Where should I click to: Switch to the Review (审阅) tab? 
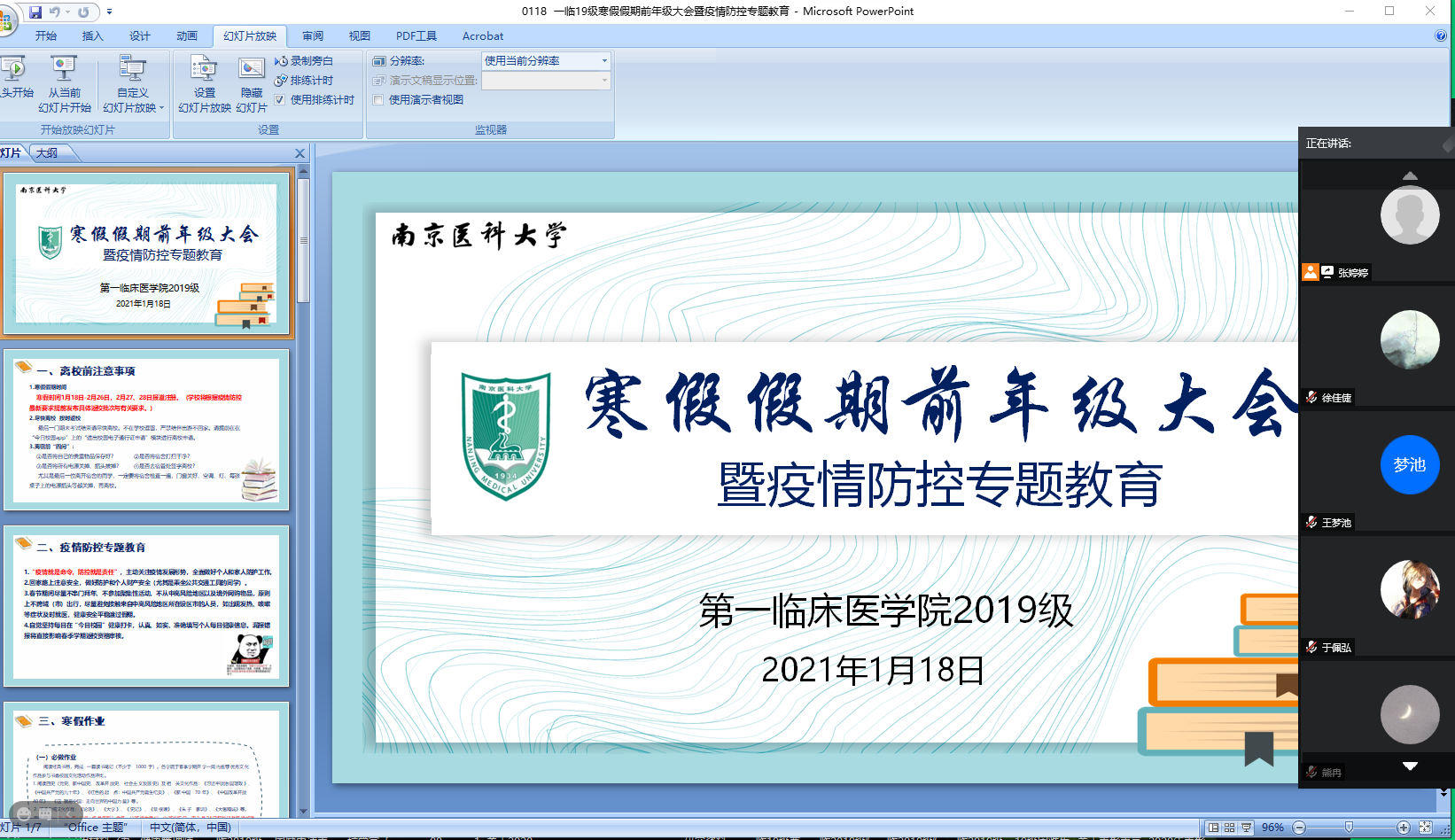click(x=312, y=36)
